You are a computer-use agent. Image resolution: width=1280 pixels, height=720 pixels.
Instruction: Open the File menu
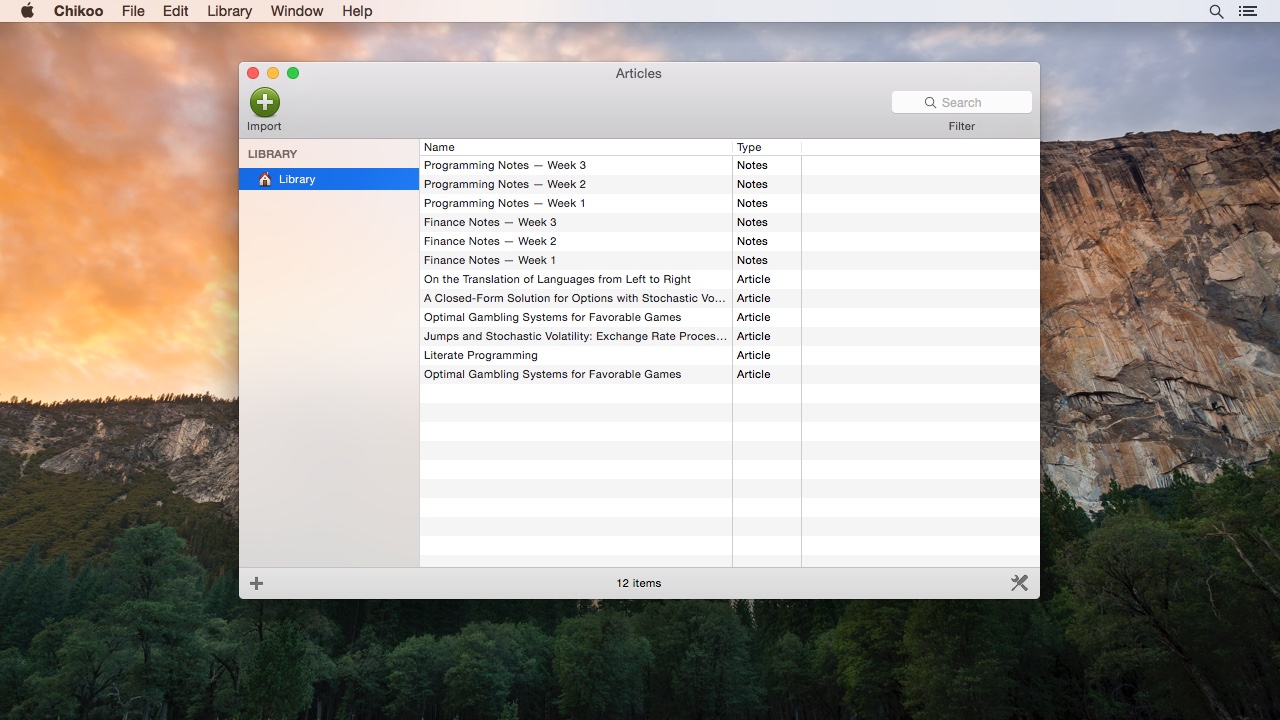tap(133, 11)
